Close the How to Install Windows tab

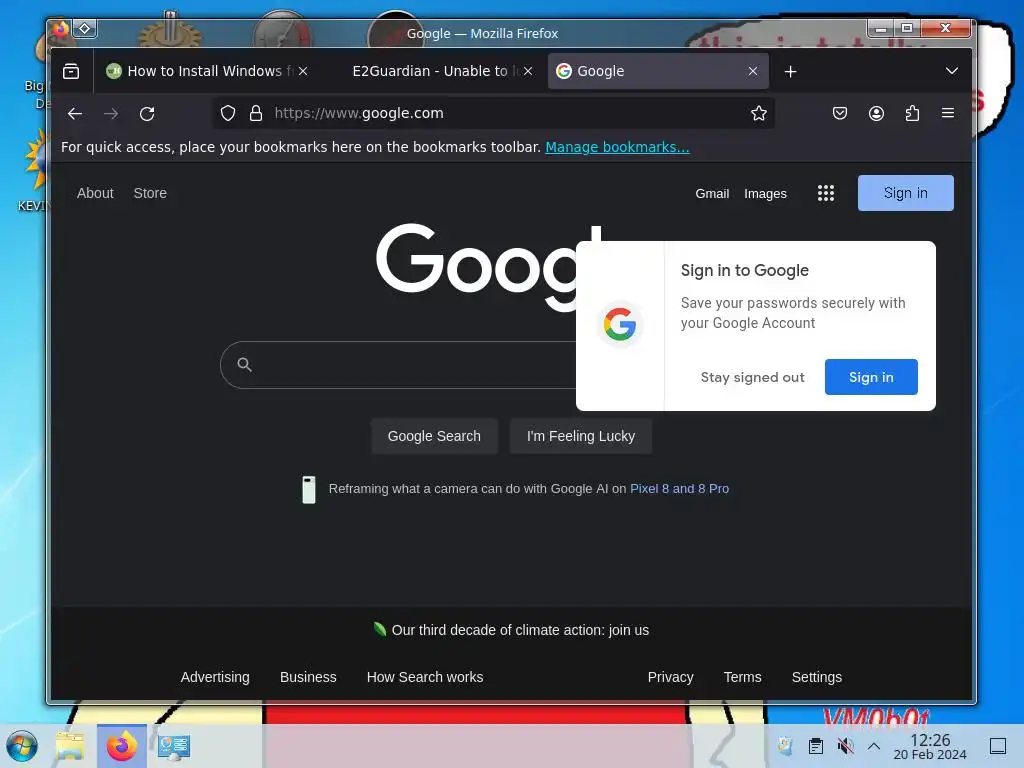303,71
